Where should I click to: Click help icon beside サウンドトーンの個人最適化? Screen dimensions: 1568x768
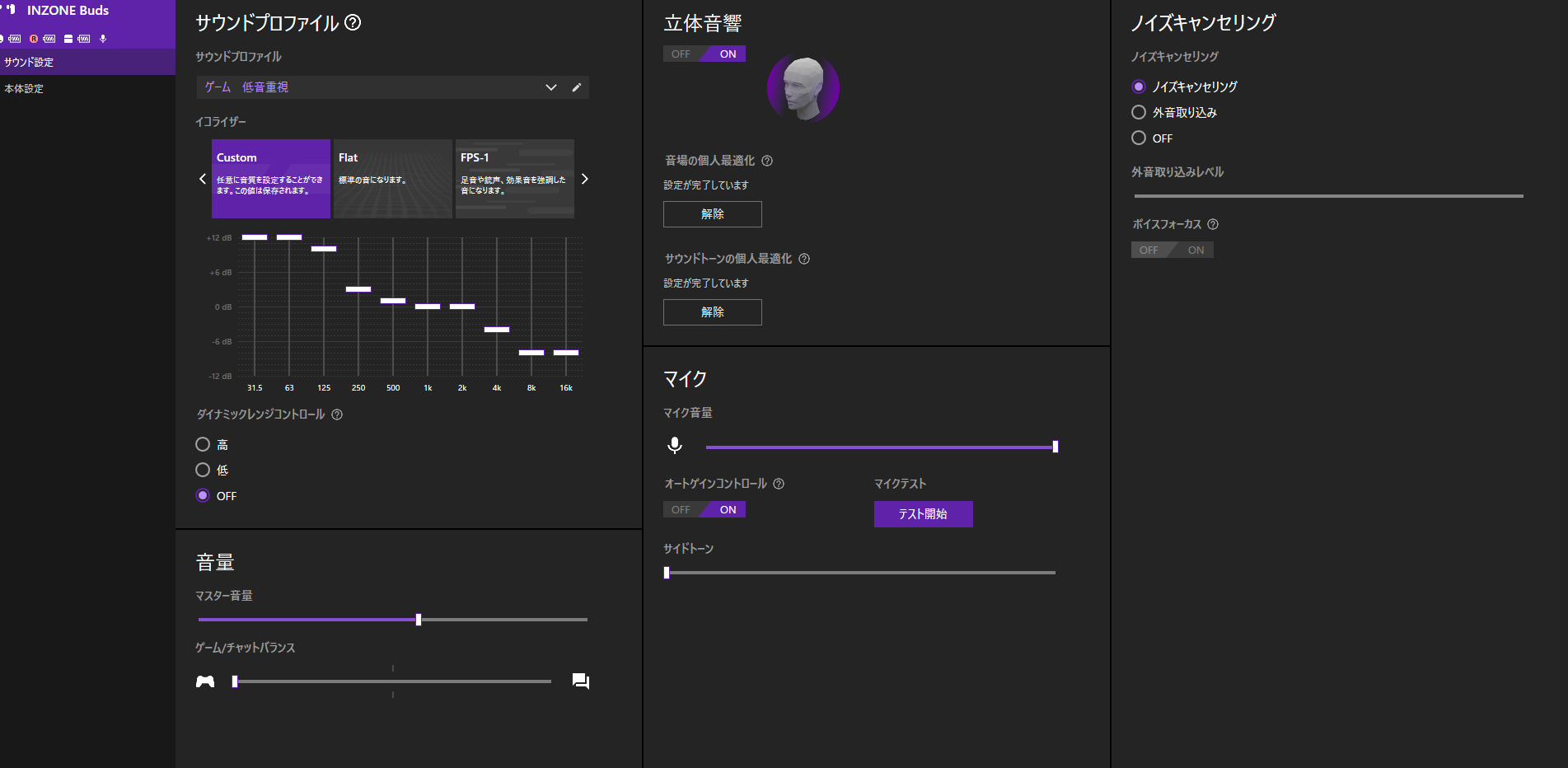coord(804,259)
